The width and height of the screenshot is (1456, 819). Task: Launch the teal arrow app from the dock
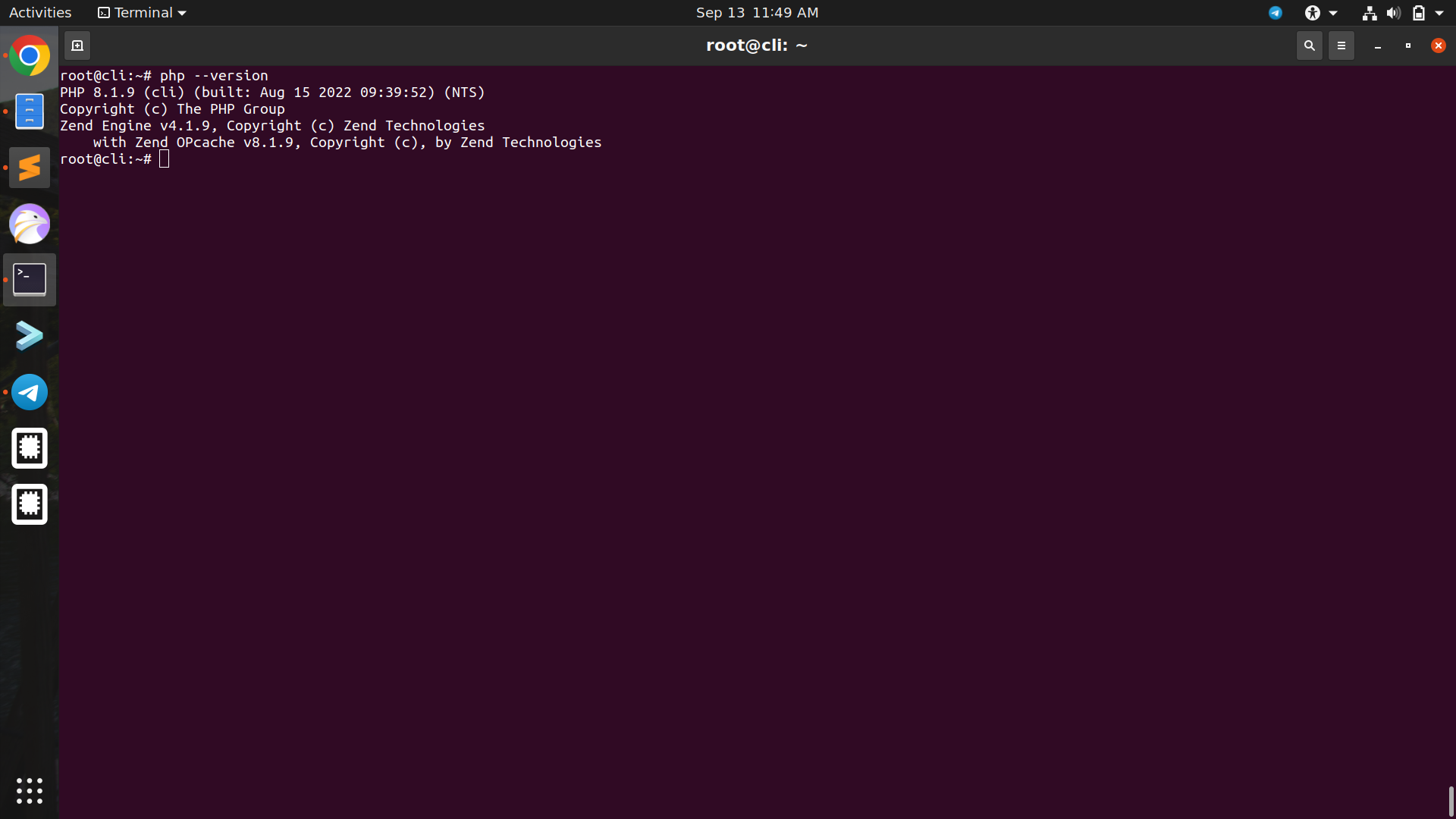(x=30, y=335)
